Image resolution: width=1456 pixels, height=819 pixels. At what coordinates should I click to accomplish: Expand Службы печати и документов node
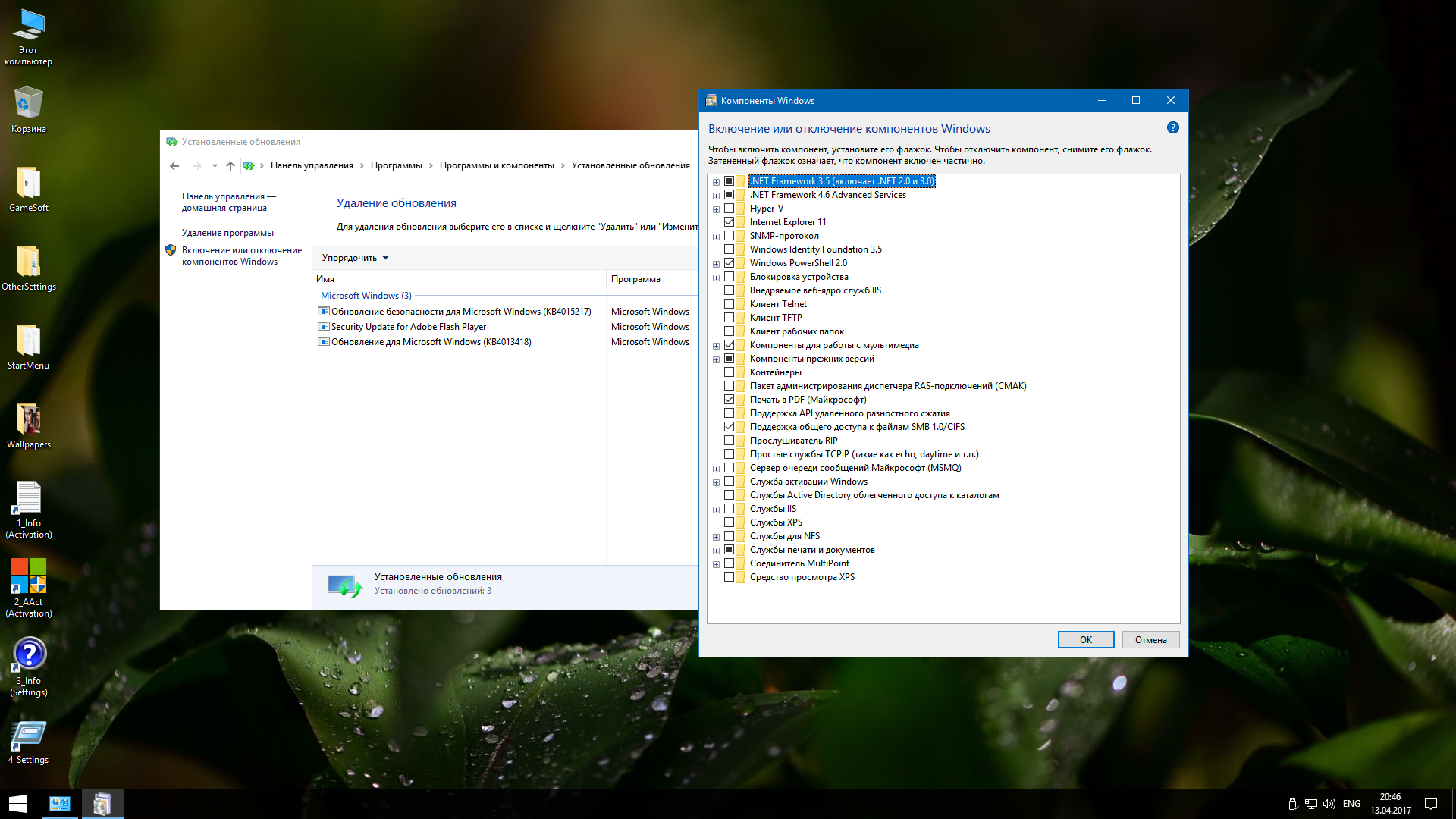716,551
